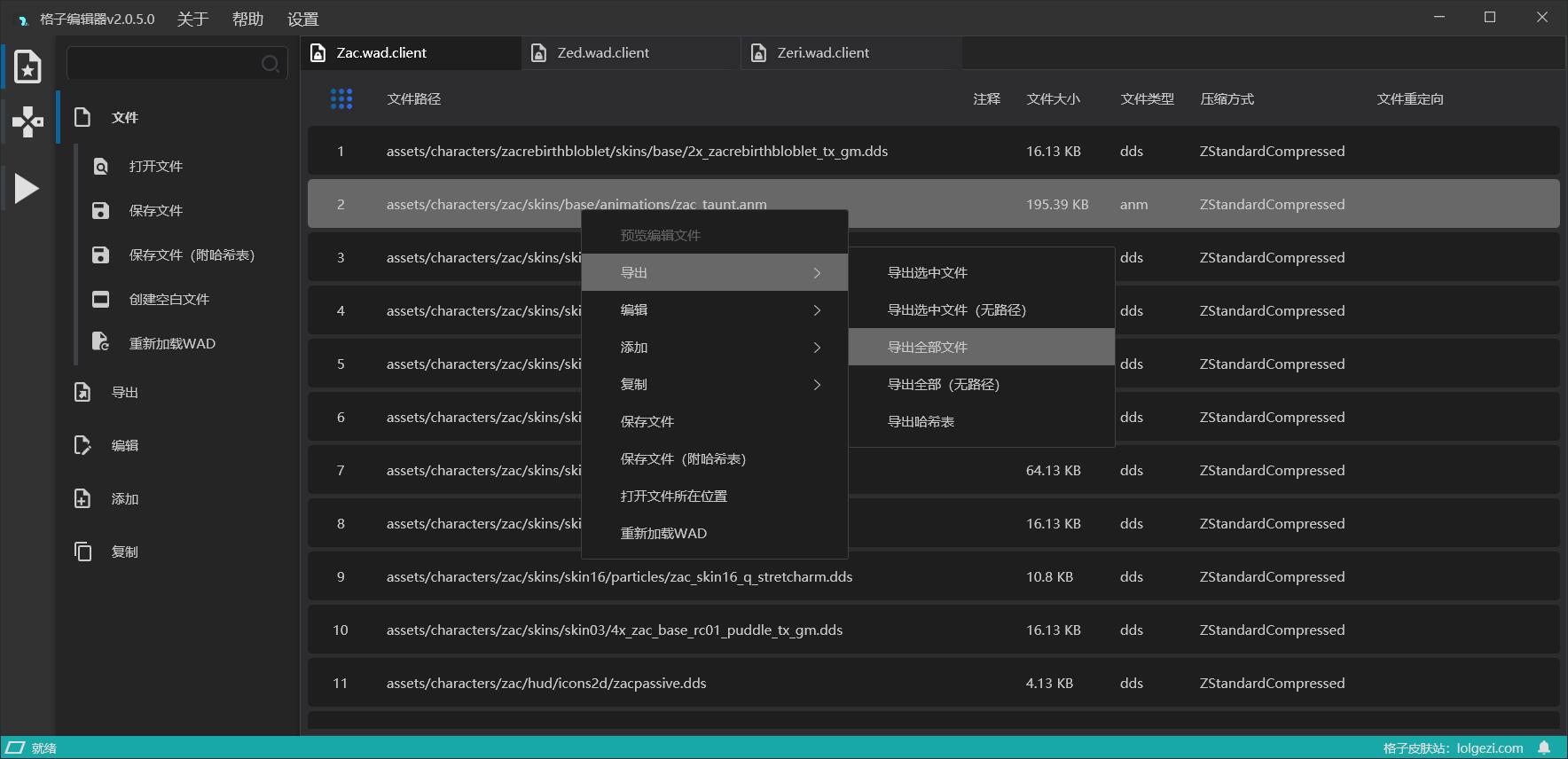Click the starred file icon in left rail
The image size is (1568, 759).
pyautogui.click(x=27, y=67)
